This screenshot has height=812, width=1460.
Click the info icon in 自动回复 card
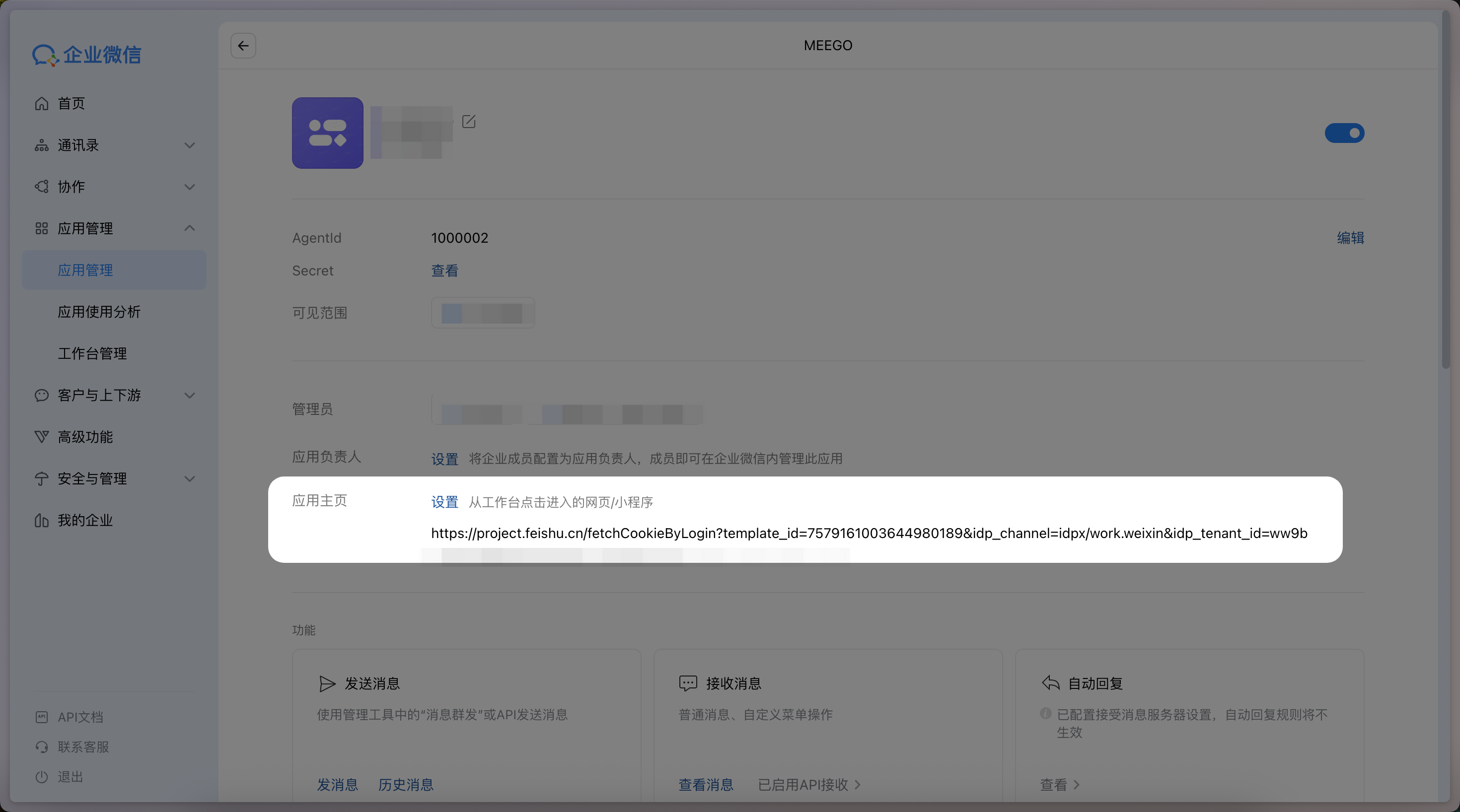(1046, 713)
